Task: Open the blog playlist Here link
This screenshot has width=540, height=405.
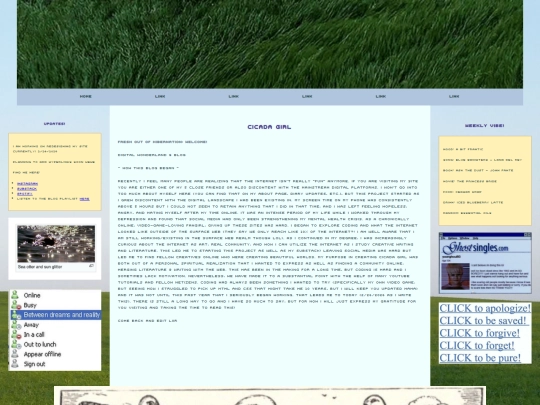Action: 84,199
